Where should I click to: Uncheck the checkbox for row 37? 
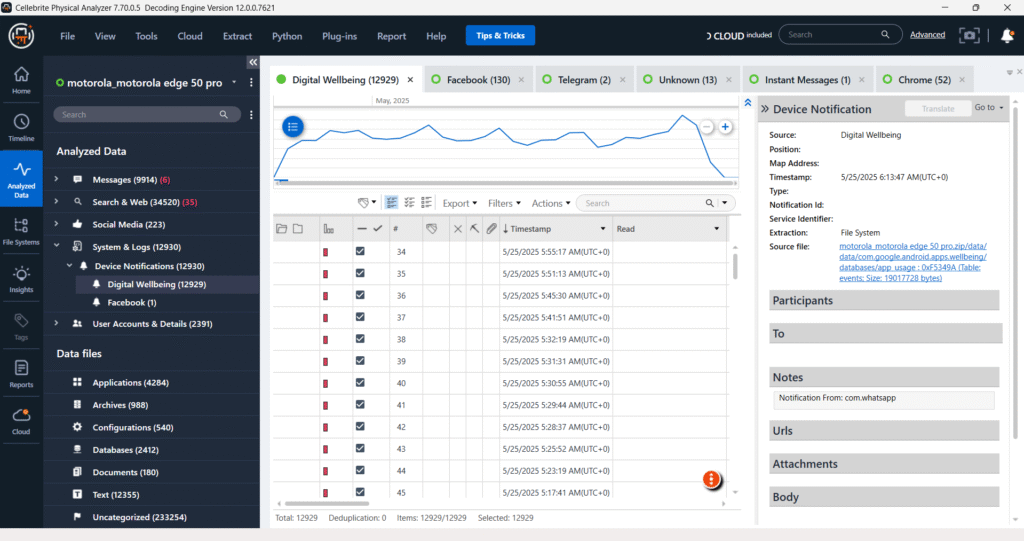click(x=360, y=317)
